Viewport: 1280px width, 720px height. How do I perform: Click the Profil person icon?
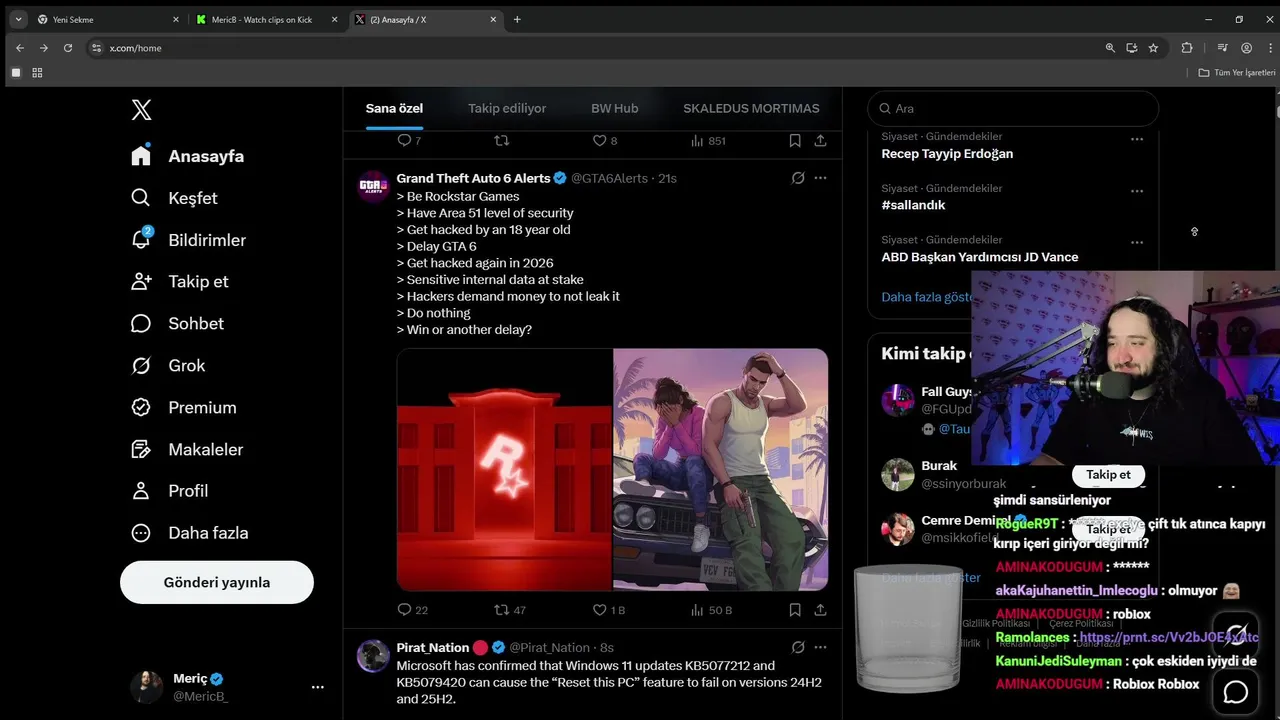[141, 491]
